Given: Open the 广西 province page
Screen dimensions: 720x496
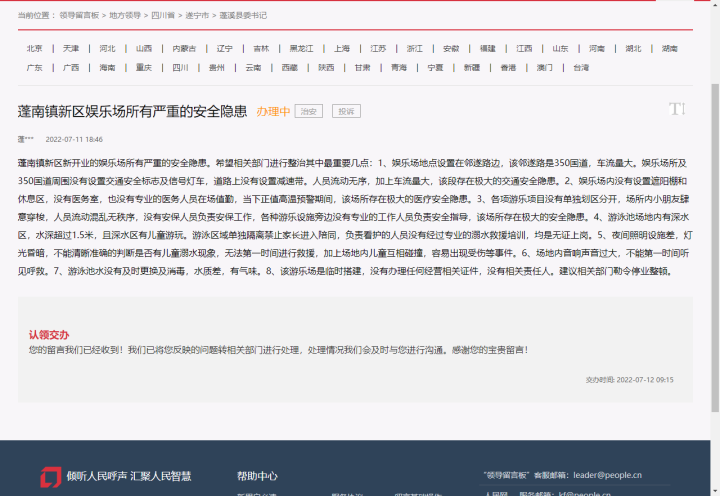Looking at the screenshot, I should [71, 68].
